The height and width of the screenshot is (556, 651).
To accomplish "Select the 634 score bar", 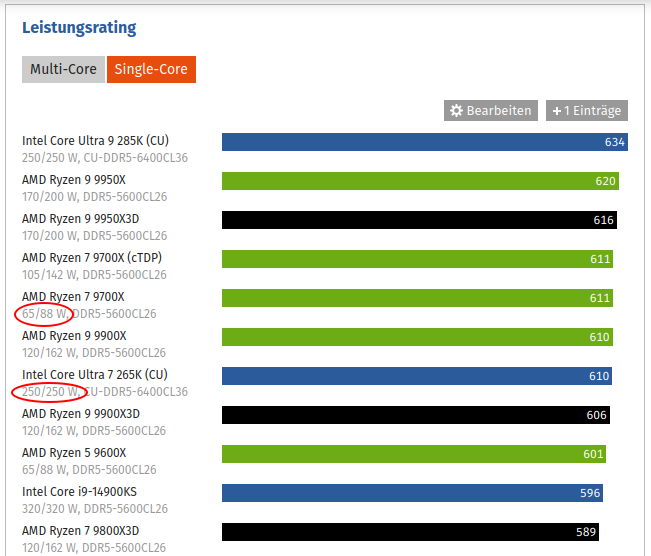I will [x=425, y=142].
